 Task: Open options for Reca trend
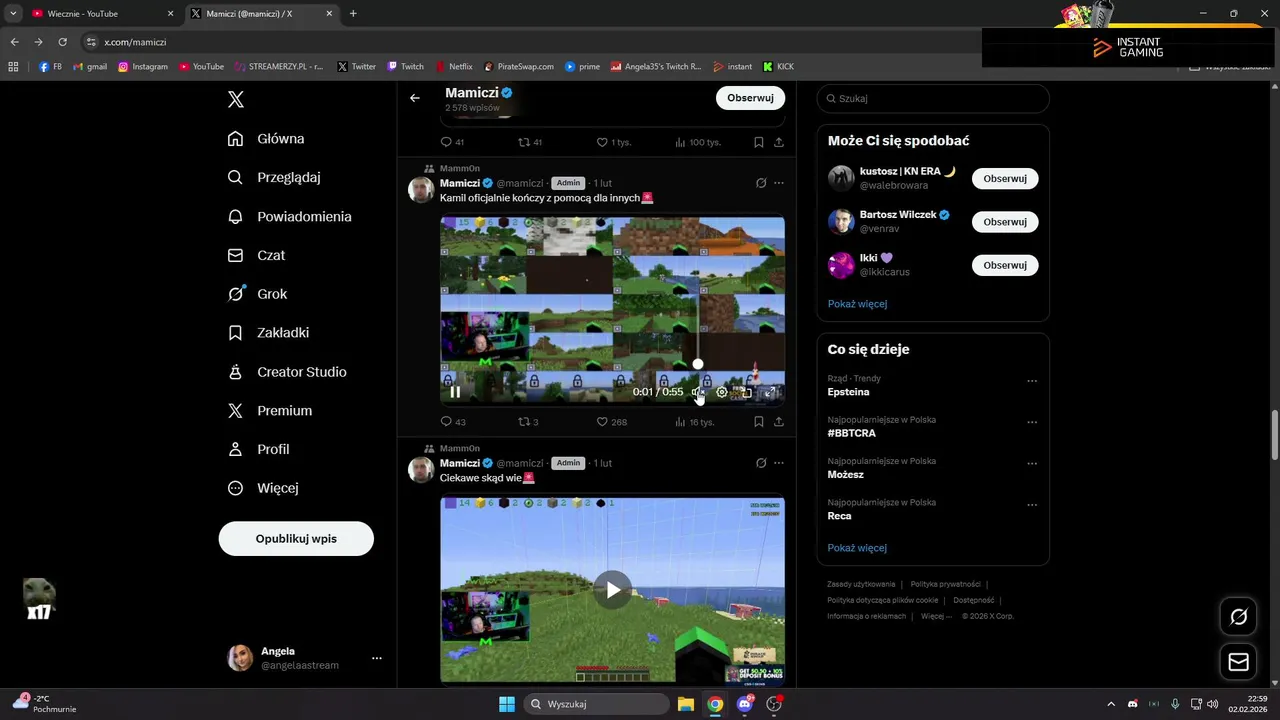tap(1032, 505)
